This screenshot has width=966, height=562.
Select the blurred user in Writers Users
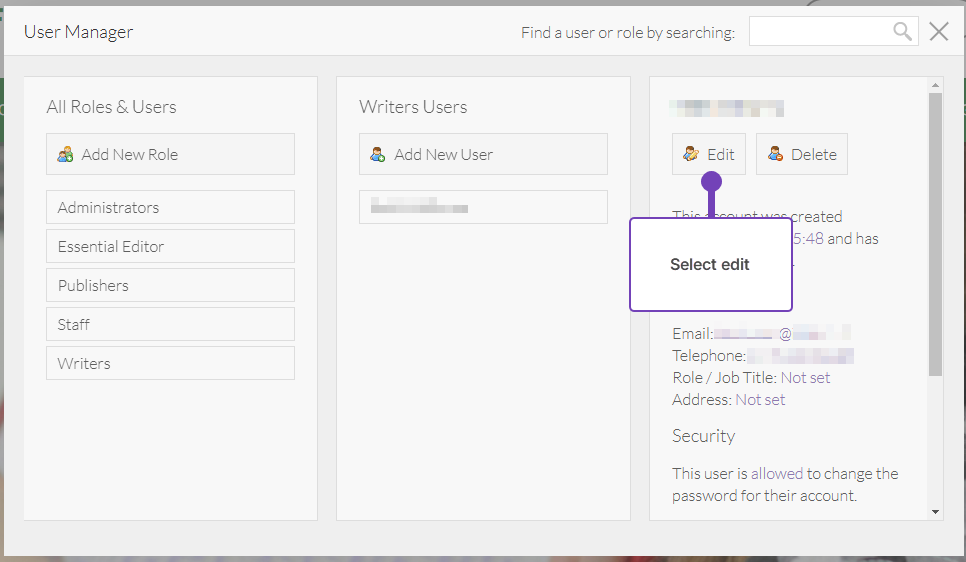tap(483, 207)
